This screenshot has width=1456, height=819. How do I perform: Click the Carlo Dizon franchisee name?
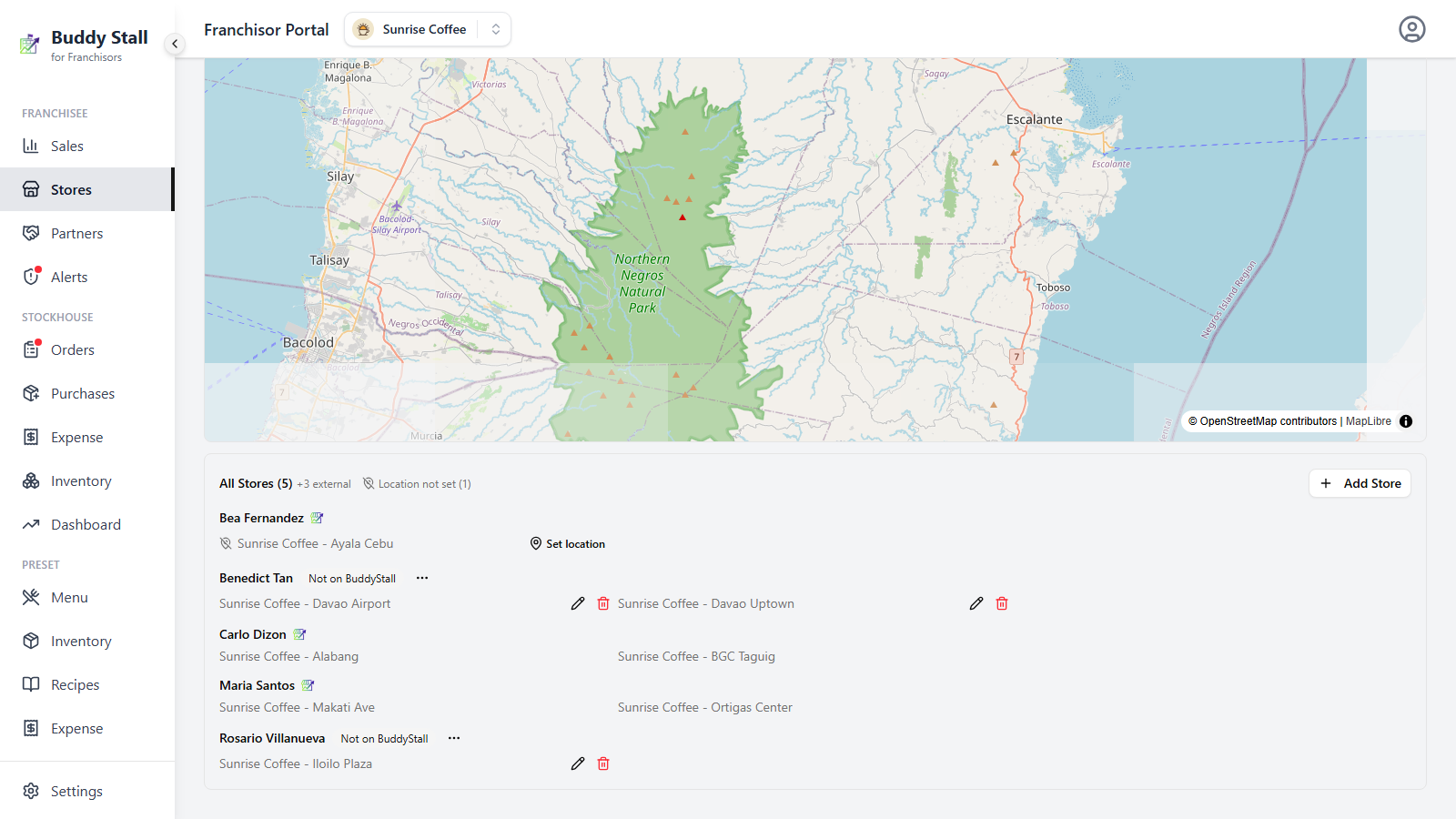pos(253,634)
